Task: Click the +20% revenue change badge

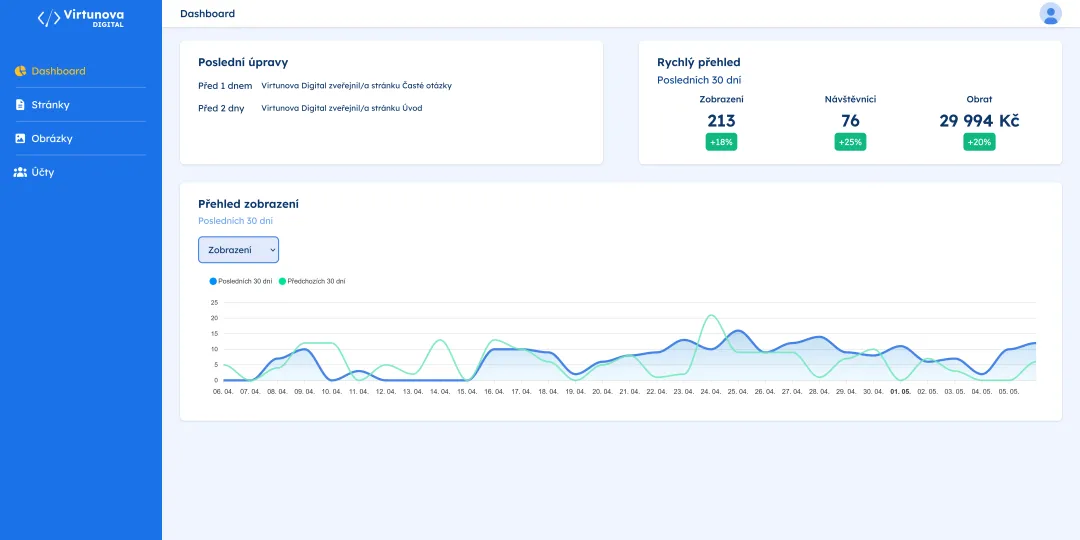Action: [x=979, y=142]
